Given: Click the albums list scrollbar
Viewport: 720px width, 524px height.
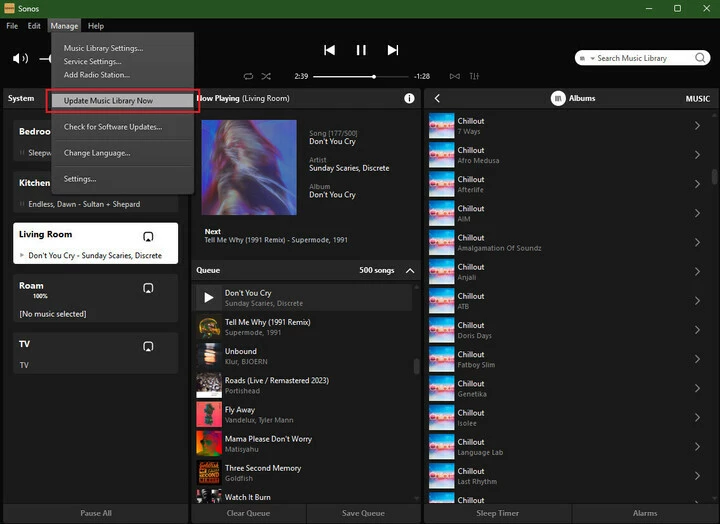Looking at the screenshot, I should [x=714, y=176].
